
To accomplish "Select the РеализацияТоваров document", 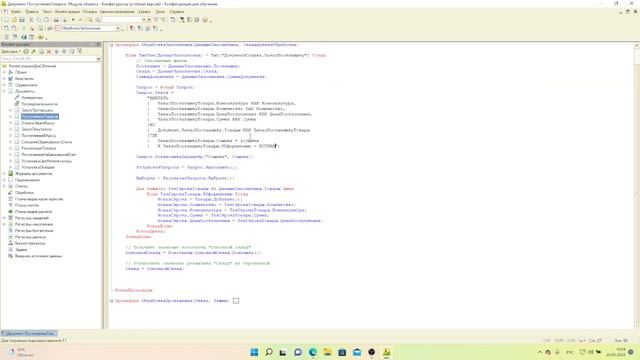I will tap(38, 148).
